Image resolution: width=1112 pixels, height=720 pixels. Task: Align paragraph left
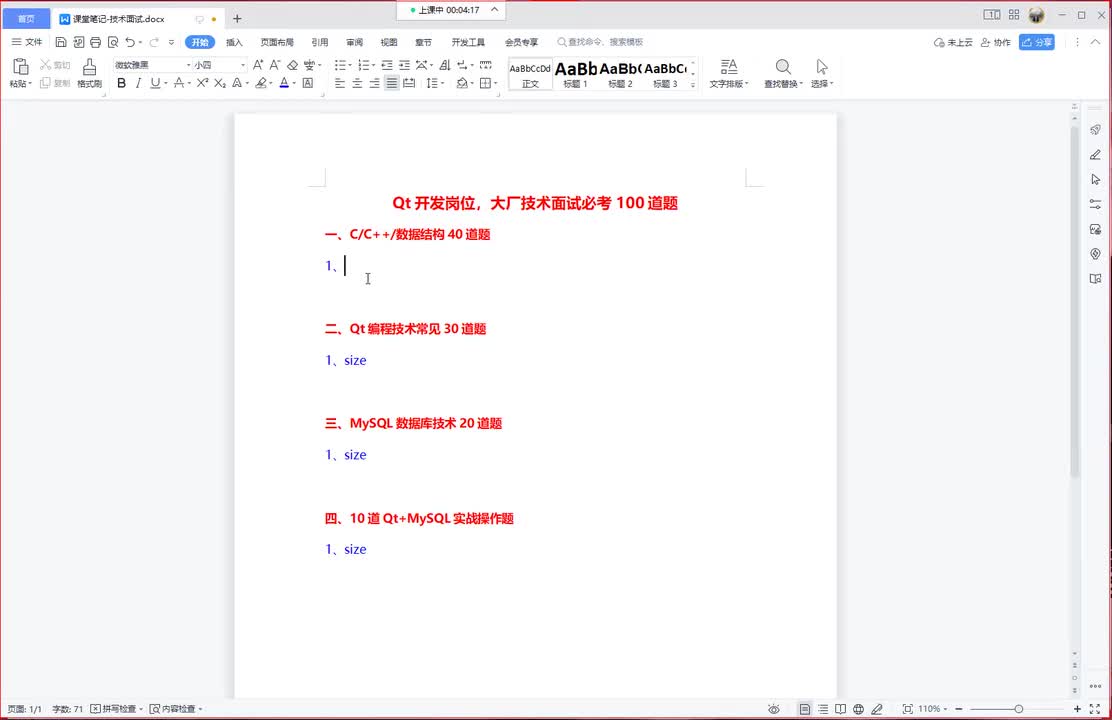(340, 83)
